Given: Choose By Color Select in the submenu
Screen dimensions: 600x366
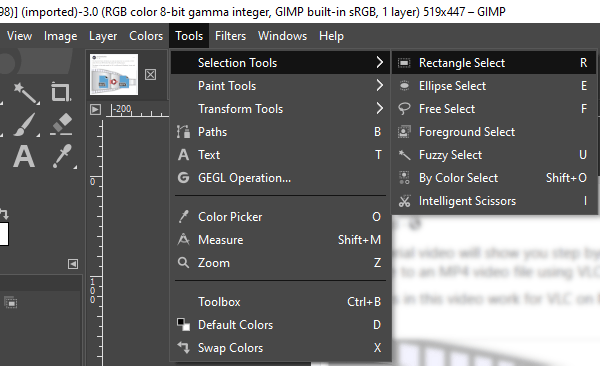Looking at the screenshot, I should [x=494, y=178].
